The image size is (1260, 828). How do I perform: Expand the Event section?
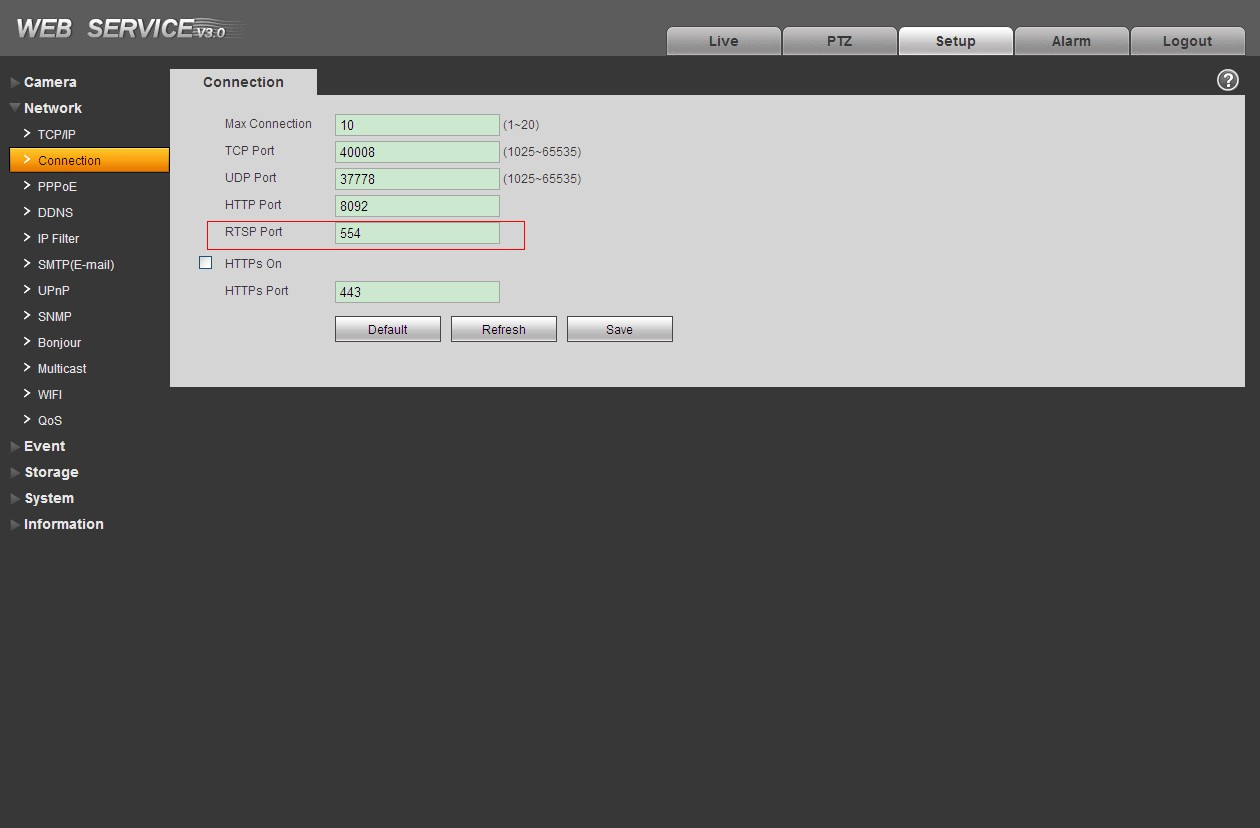pos(44,446)
